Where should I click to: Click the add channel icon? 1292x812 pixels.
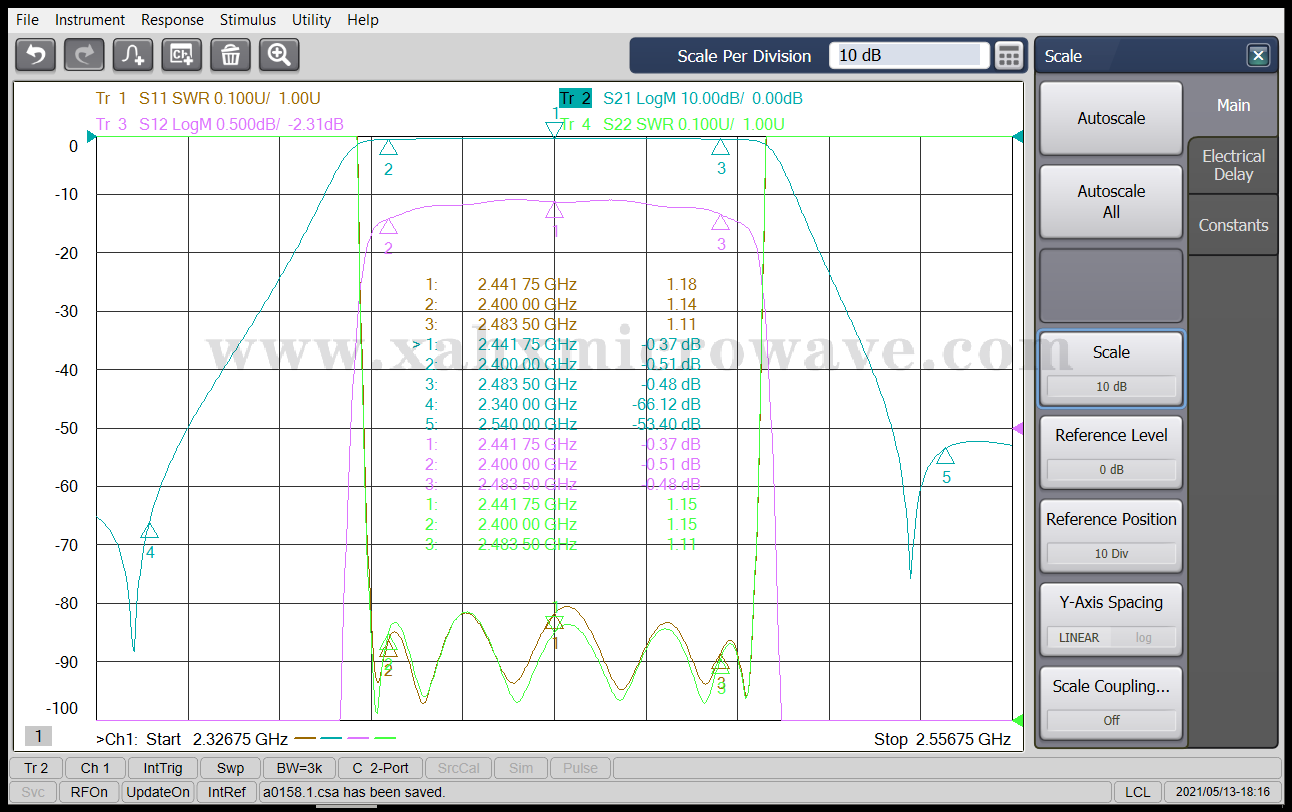point(182,55)
